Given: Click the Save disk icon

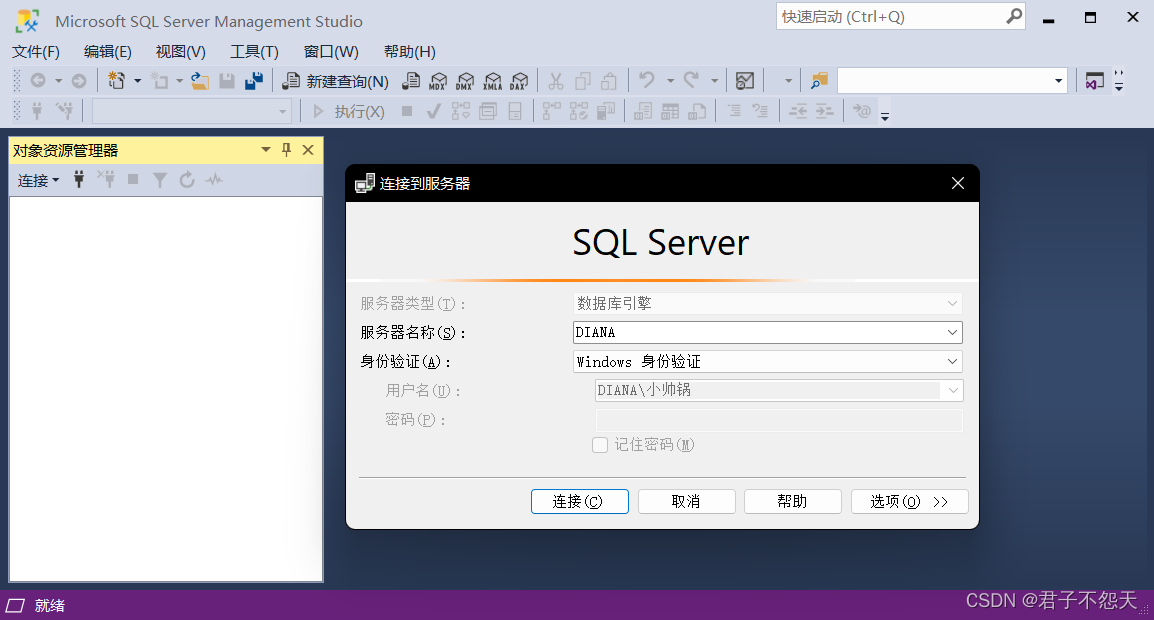Looking at the screenshot, I should point(227,80).
